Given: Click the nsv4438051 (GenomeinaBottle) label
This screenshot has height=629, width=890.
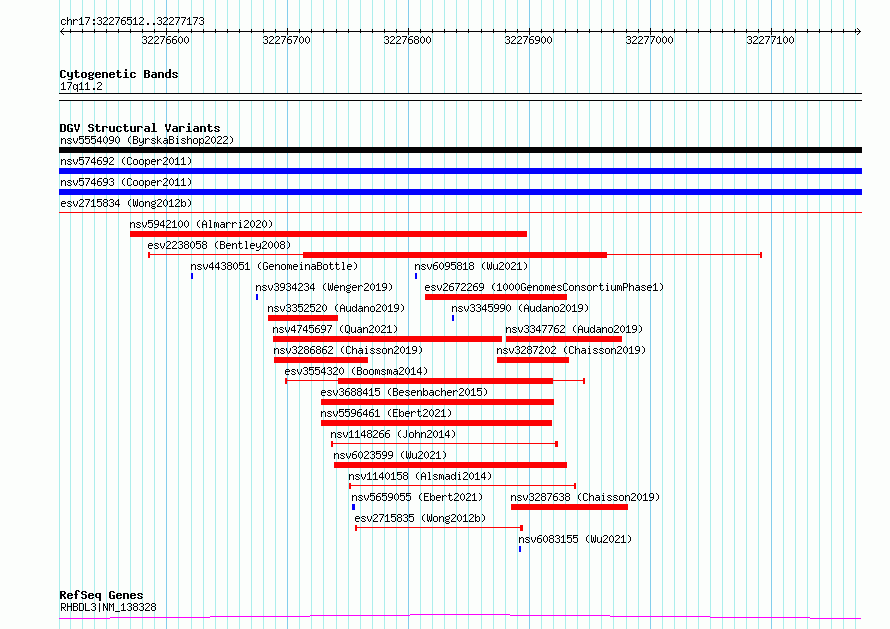Looking at the screenshot, I should point(274,266).
